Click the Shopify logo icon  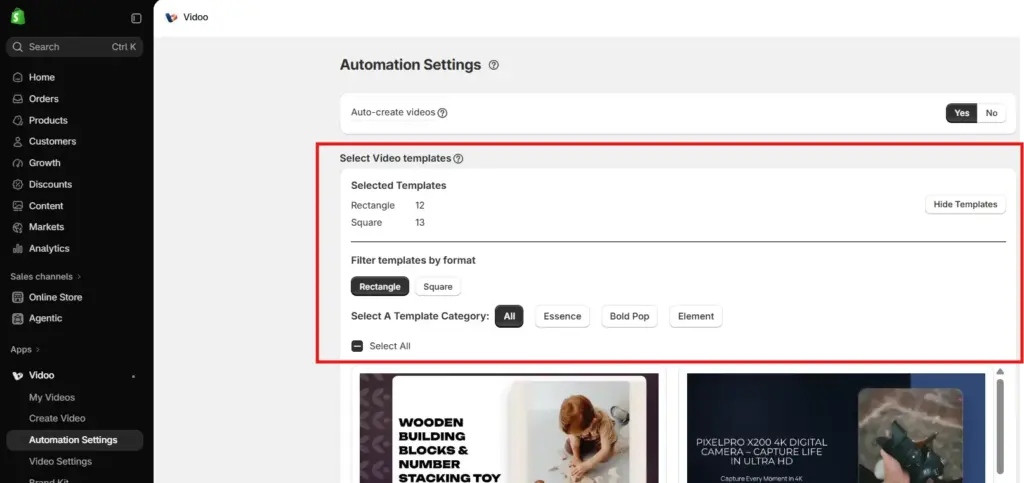18,17
